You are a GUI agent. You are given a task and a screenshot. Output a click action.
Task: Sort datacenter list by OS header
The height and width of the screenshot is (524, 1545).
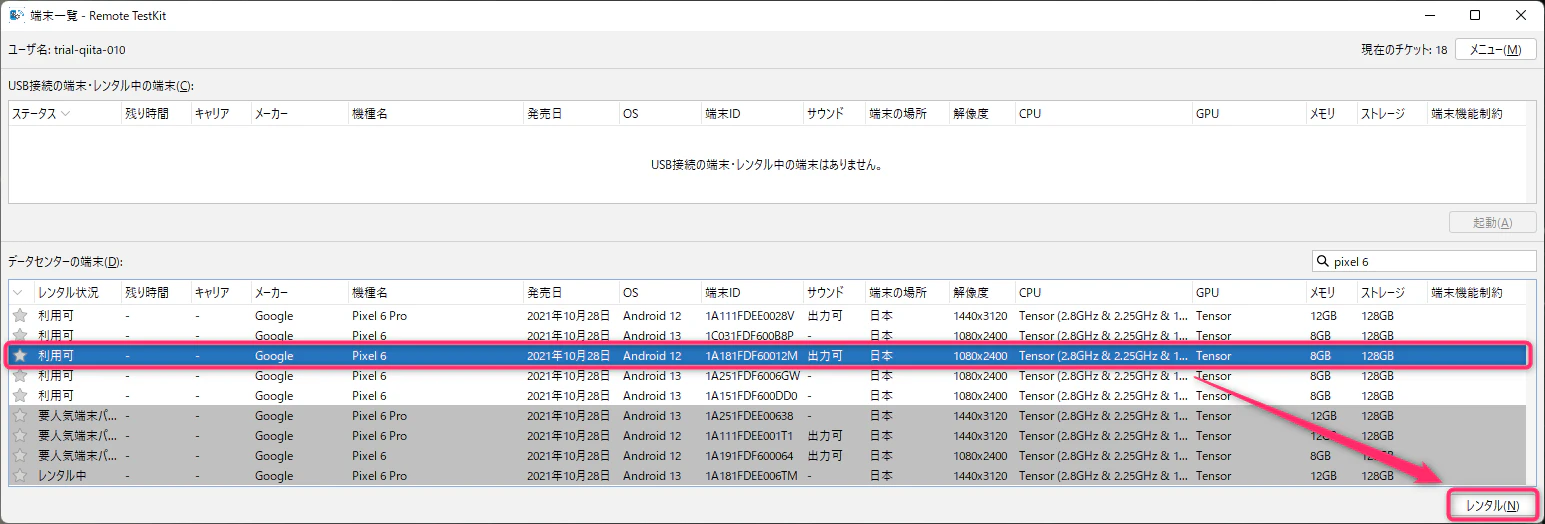tap(659, 293)
